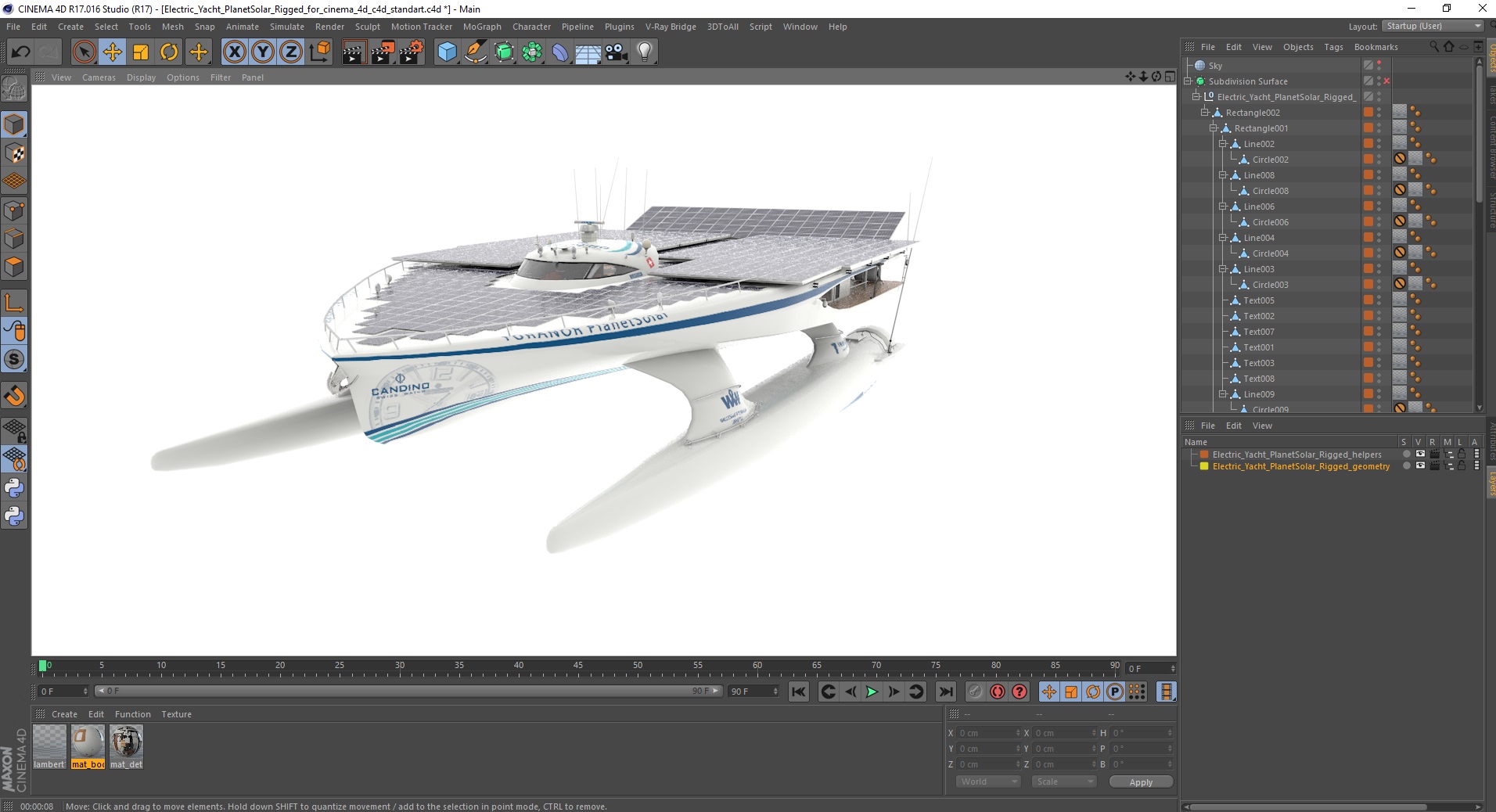
Task: Click the Undo arrow icon
Action: pos(21,52)
